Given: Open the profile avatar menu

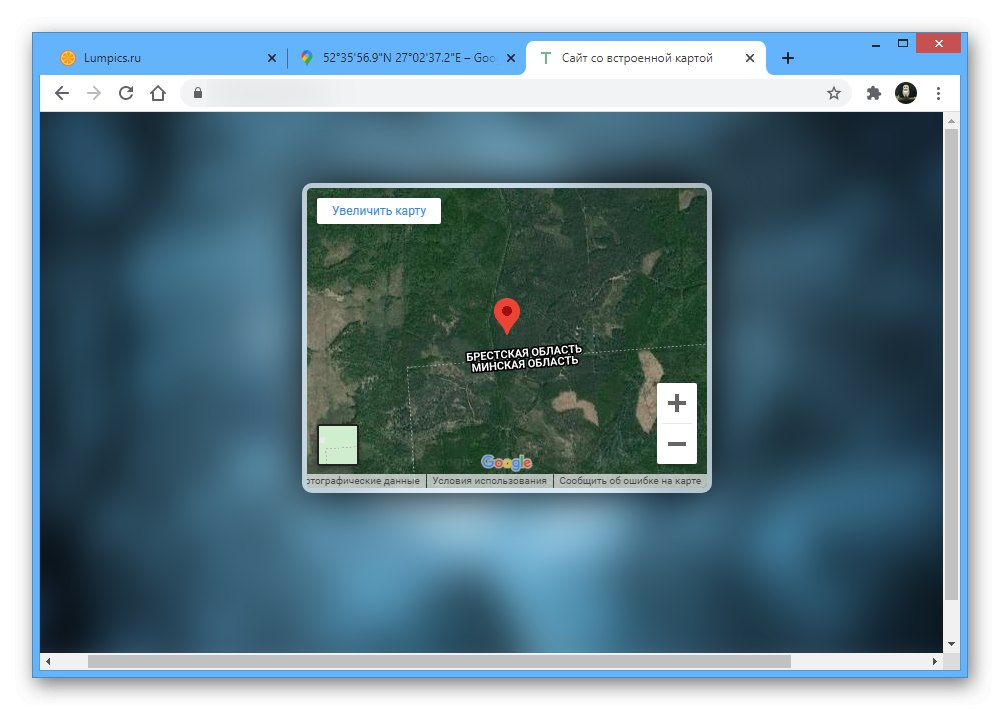Looking at the screenshot, I should 906,92.
